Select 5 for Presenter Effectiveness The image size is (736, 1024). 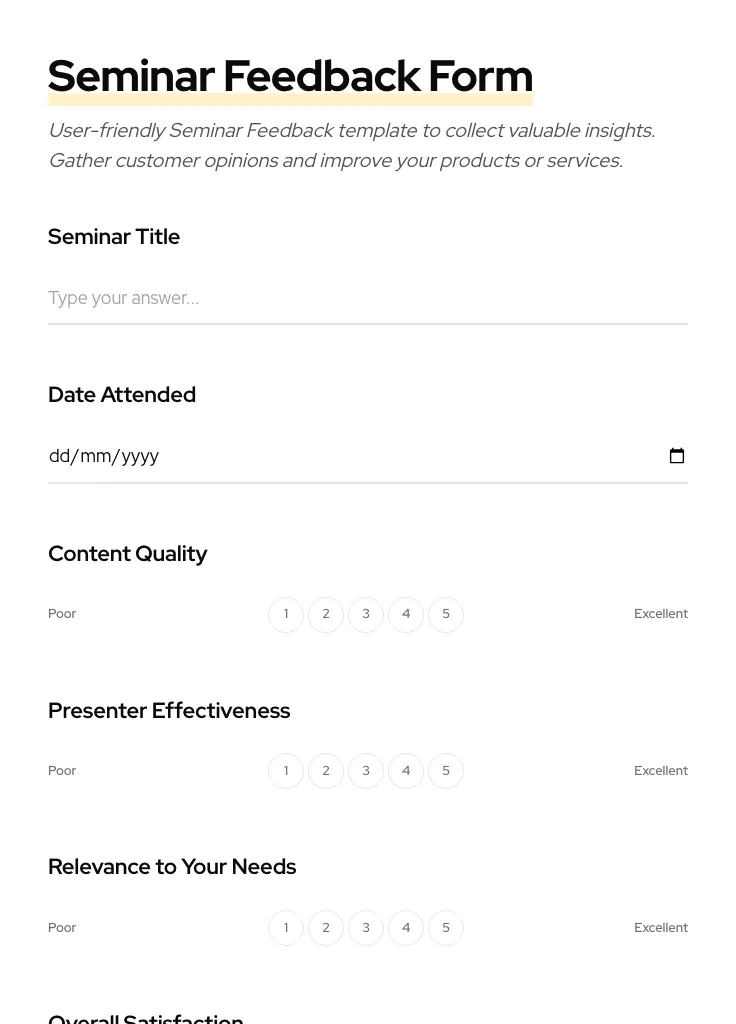[x=446, y=771]
